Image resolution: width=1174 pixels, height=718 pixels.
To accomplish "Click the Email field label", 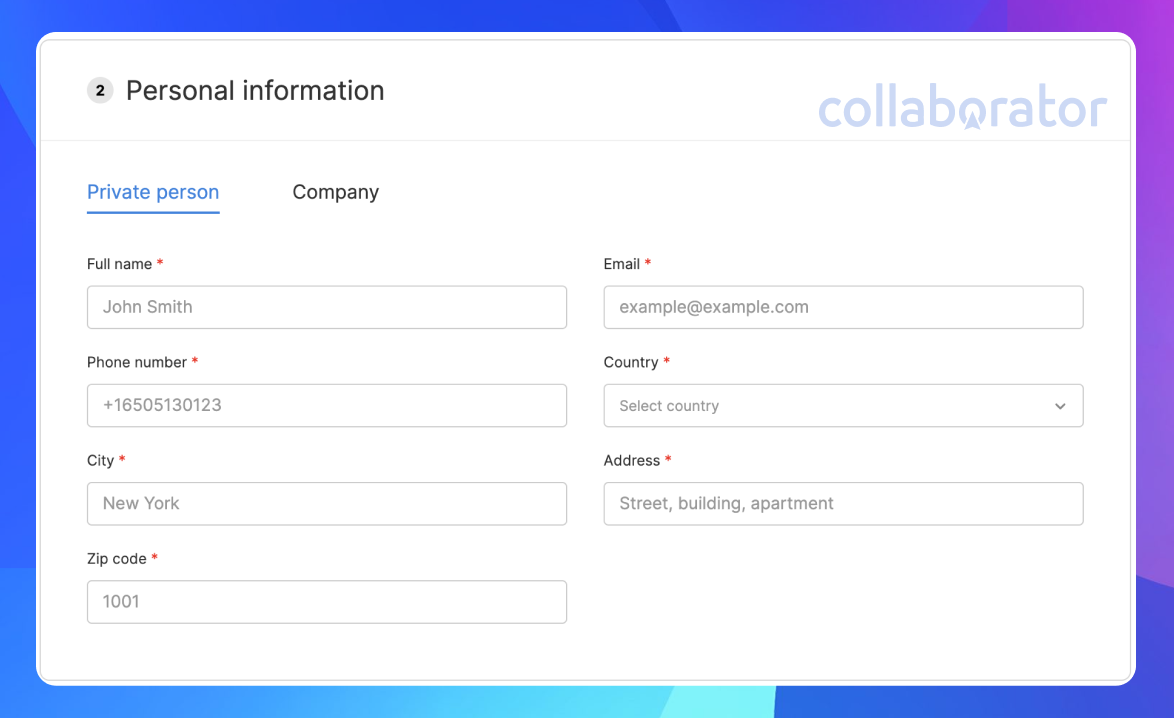I will tap(621, 264).
